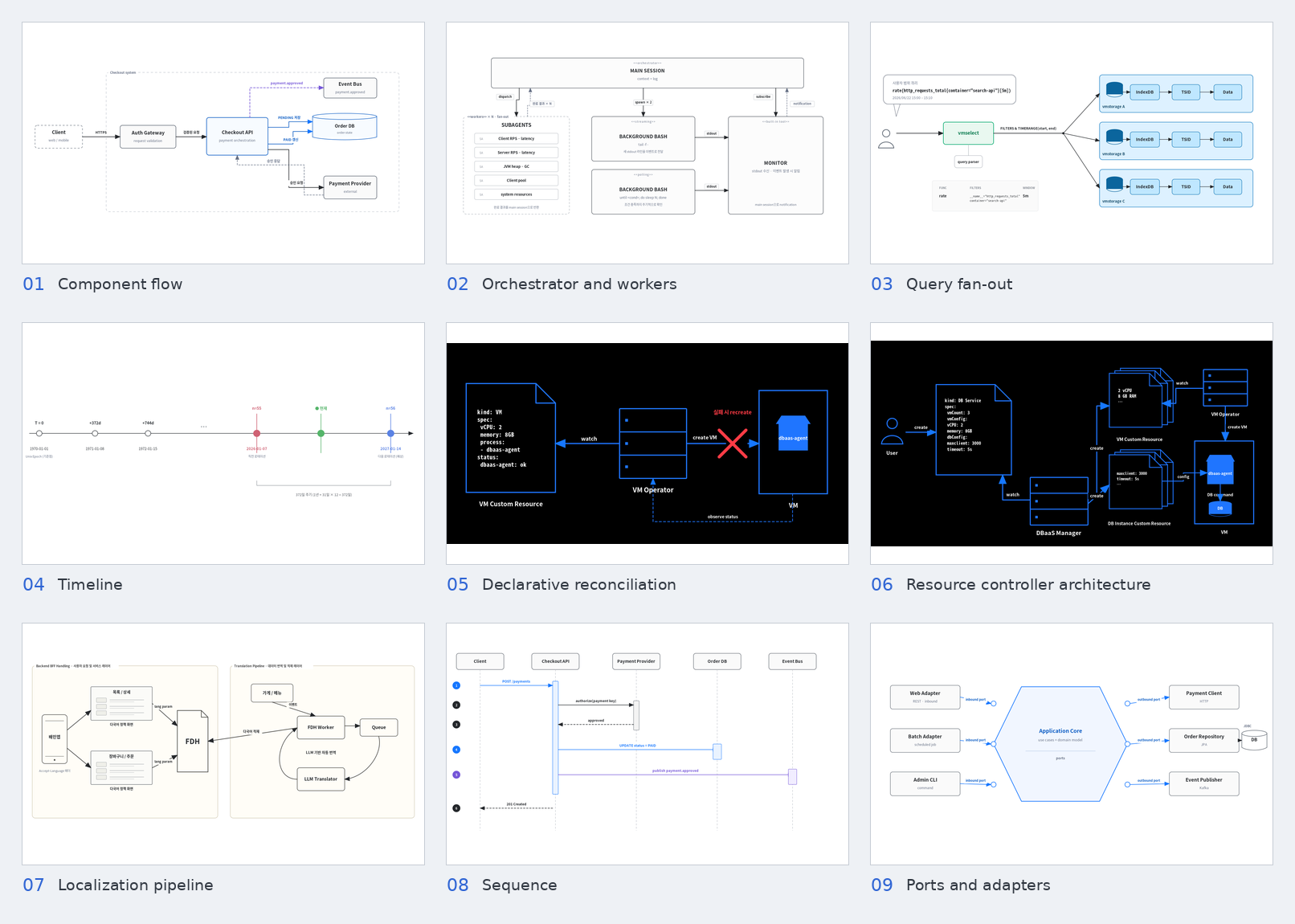Click the DB cylinder icon in Ports and adapters
Viewport: 1295px width, 924px height.
1254,740
